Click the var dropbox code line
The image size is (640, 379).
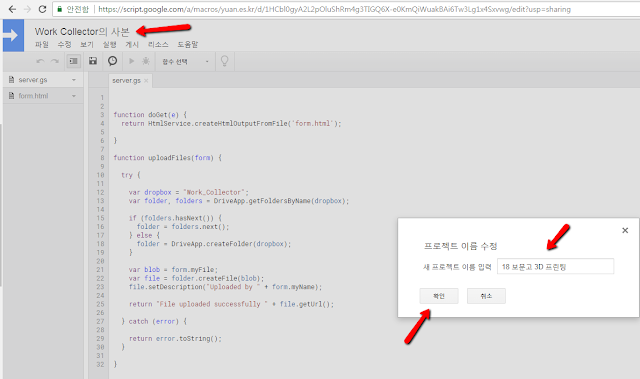(x=188, y=192)
